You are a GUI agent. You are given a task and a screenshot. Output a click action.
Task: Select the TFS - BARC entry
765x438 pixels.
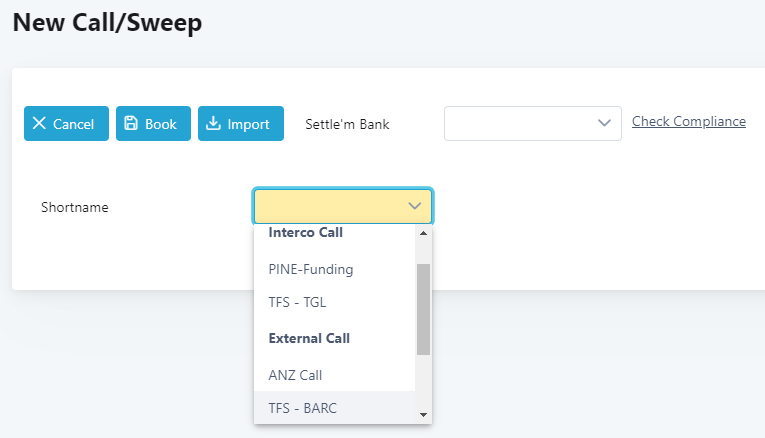[302, 407]
